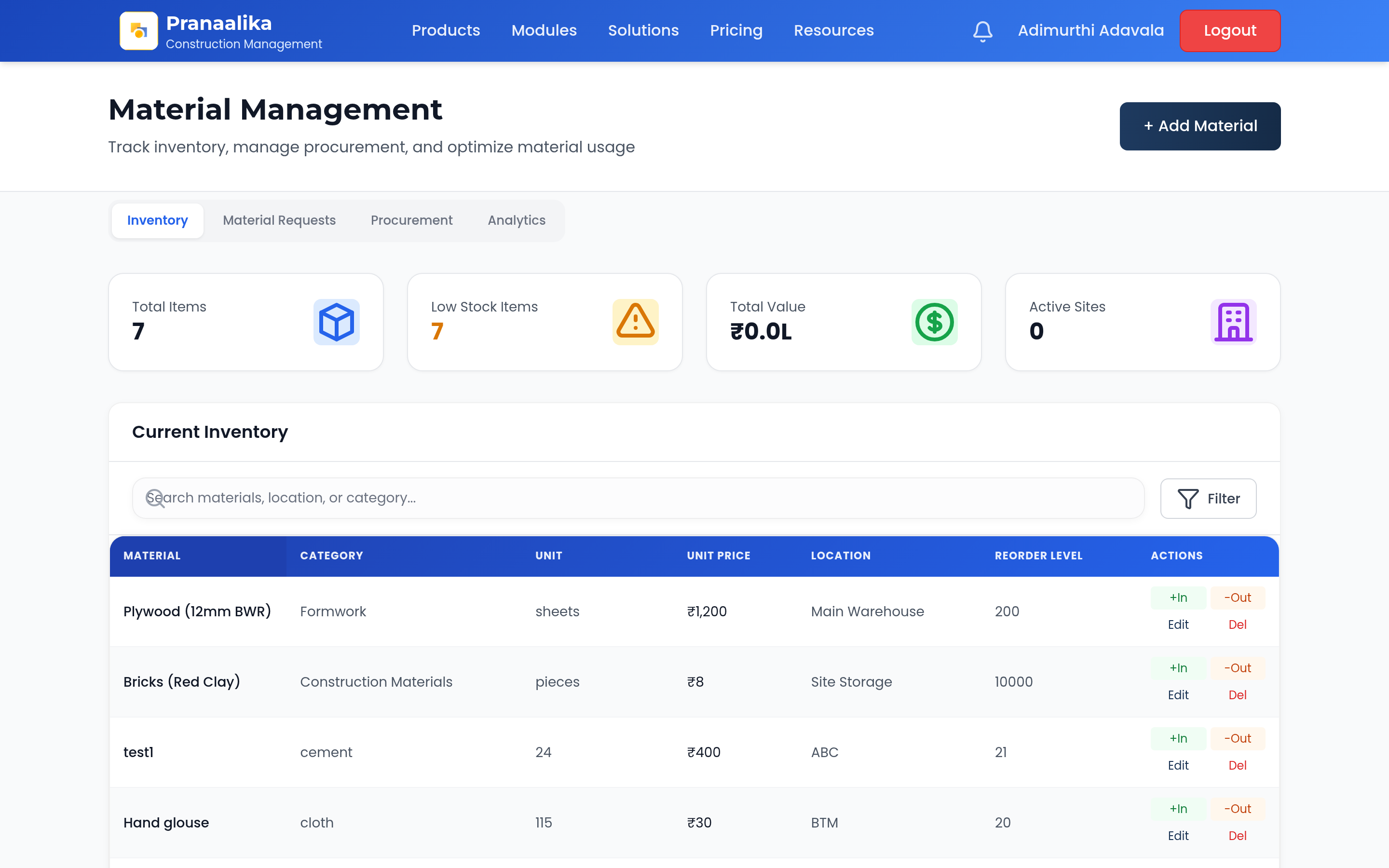This screenshot has width=1389, height=868.
Task: Switch to the Procurement tab
Action: tap(411, 220)
